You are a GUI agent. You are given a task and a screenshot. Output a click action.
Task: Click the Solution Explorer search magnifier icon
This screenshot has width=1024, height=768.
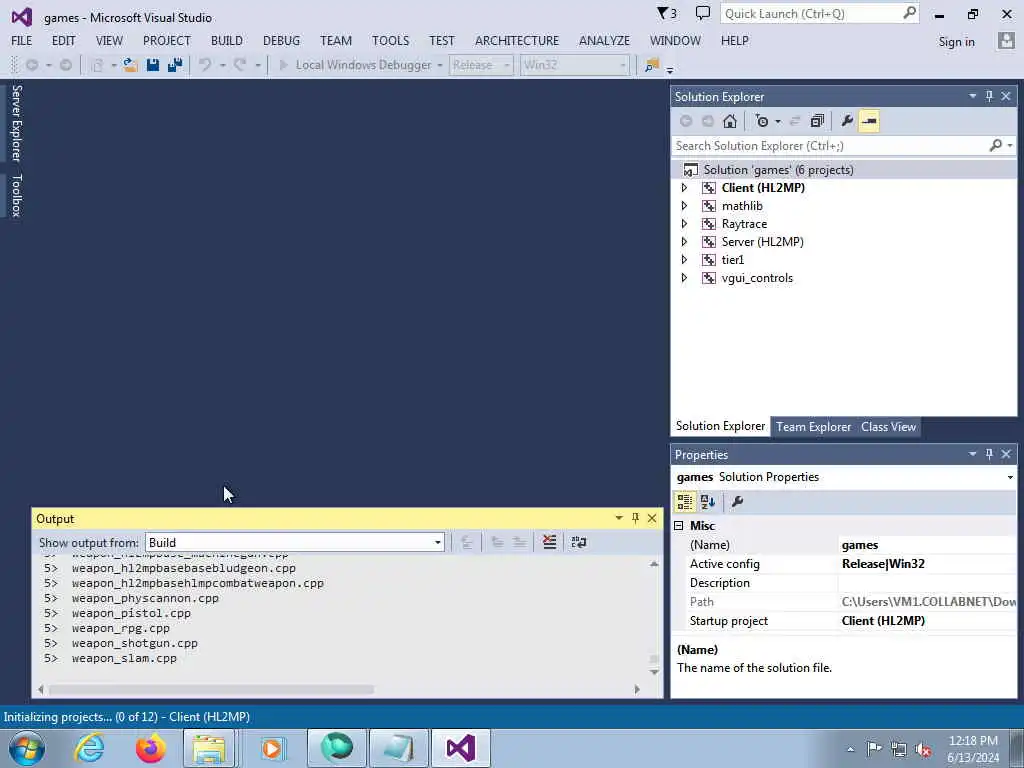click(996, 145)
